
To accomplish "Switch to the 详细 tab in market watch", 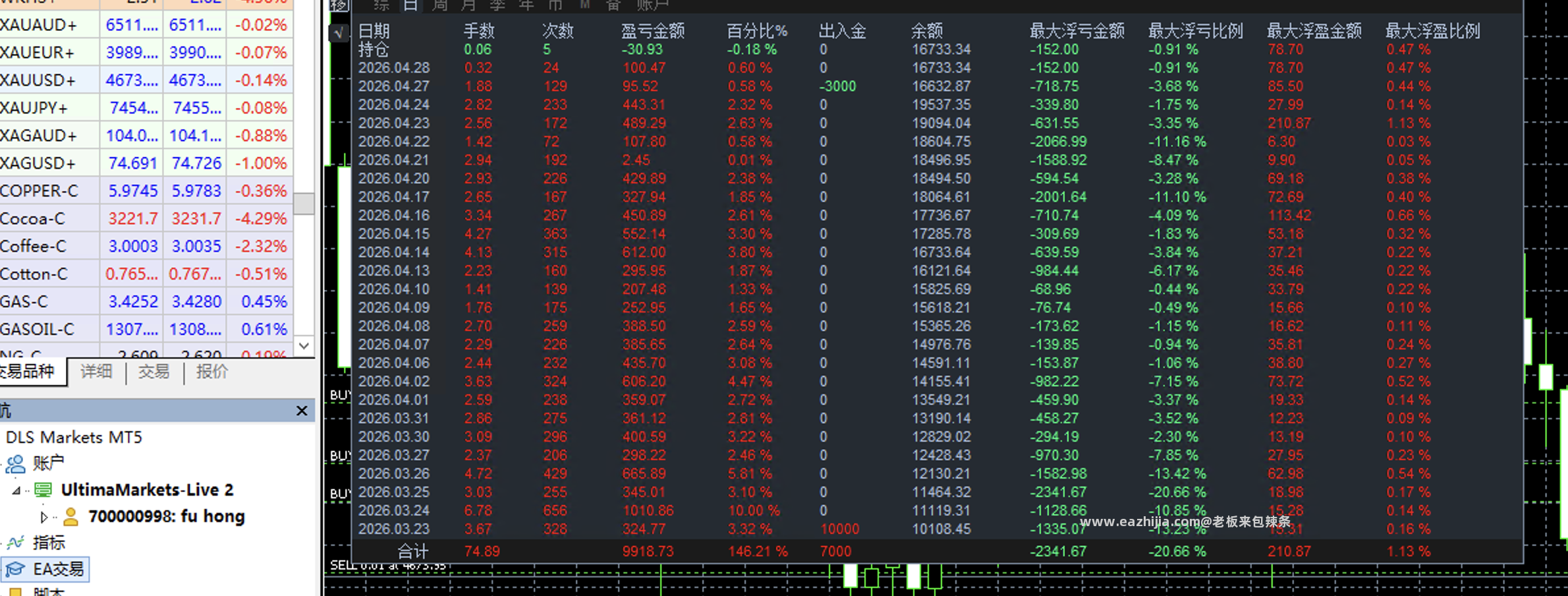I will tap(96, 371).
